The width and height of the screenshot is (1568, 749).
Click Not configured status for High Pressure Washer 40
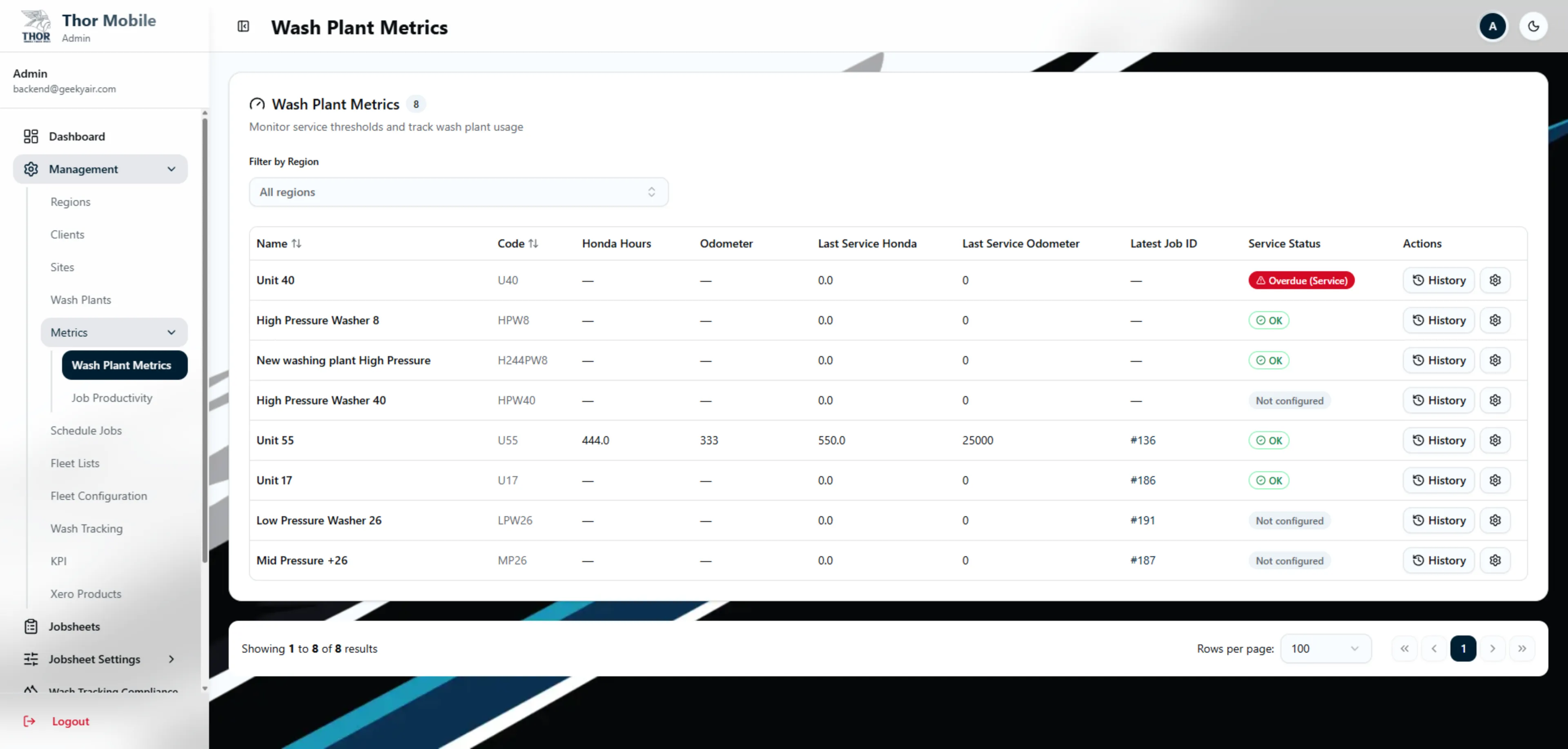pyautogui.click(x=1289, y=401)
